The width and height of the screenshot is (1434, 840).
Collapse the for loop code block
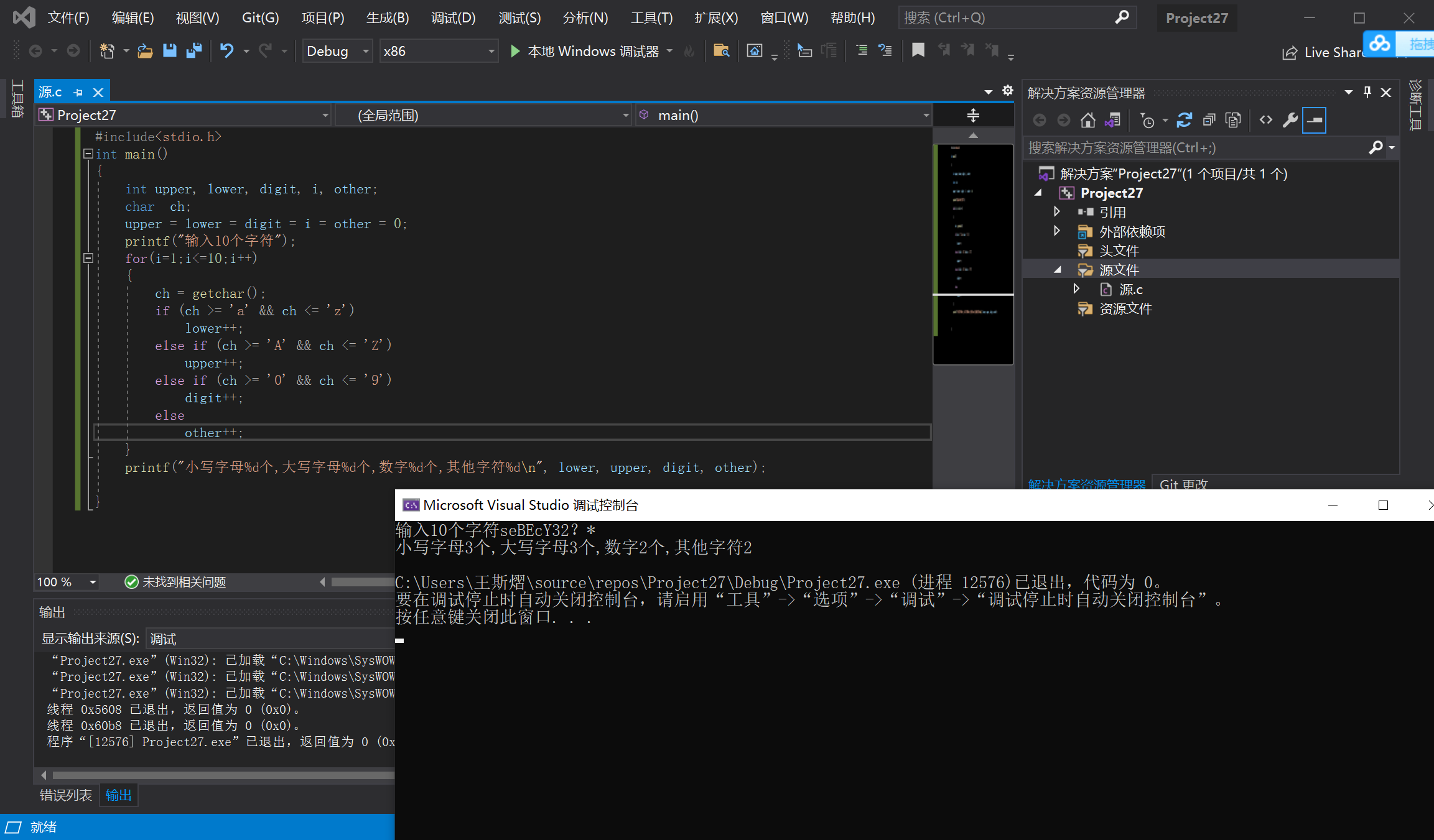[x=88, y=258]
